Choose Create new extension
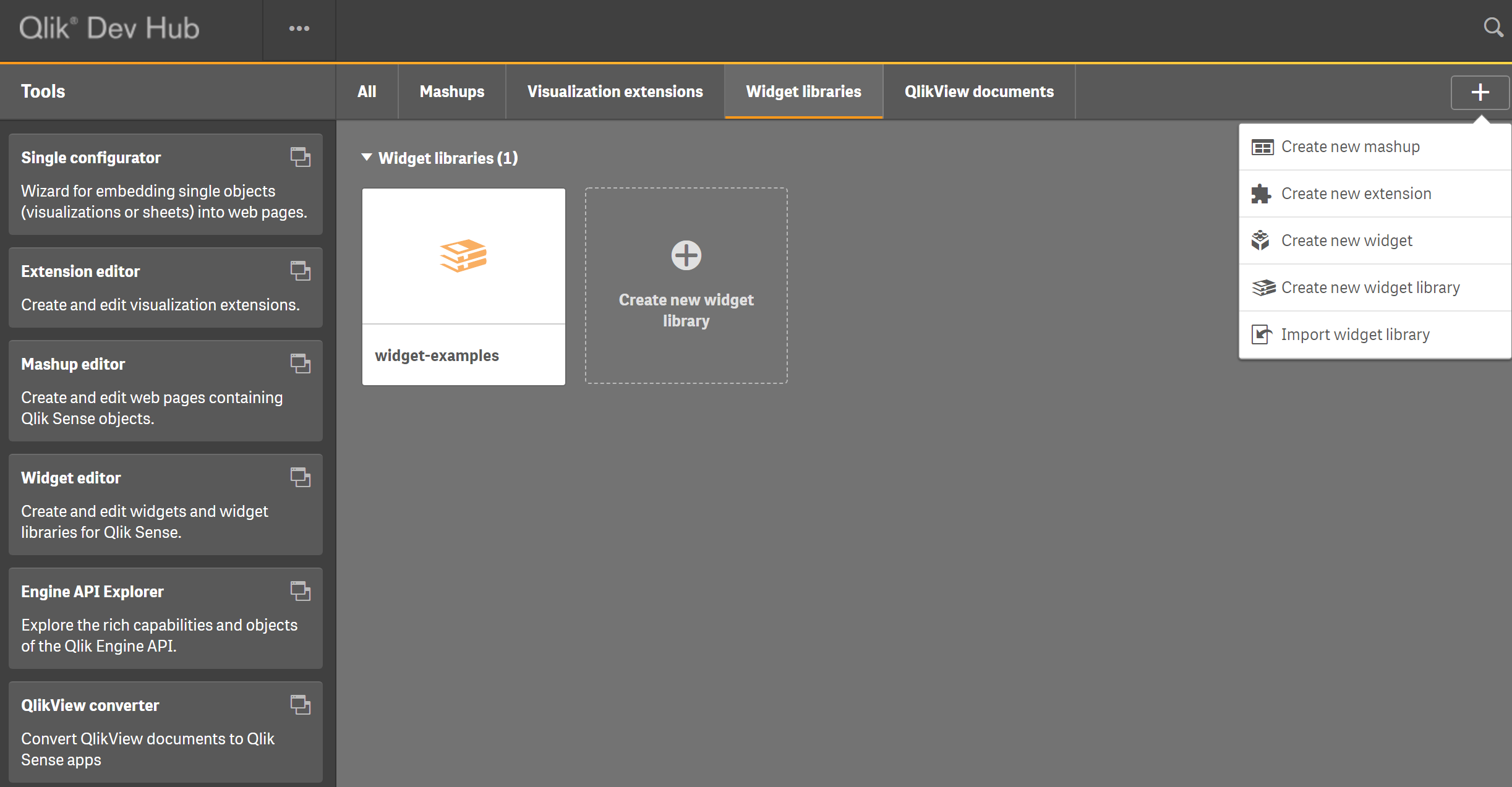This screenshot has height=787, width=1512. click(1375, 194)
